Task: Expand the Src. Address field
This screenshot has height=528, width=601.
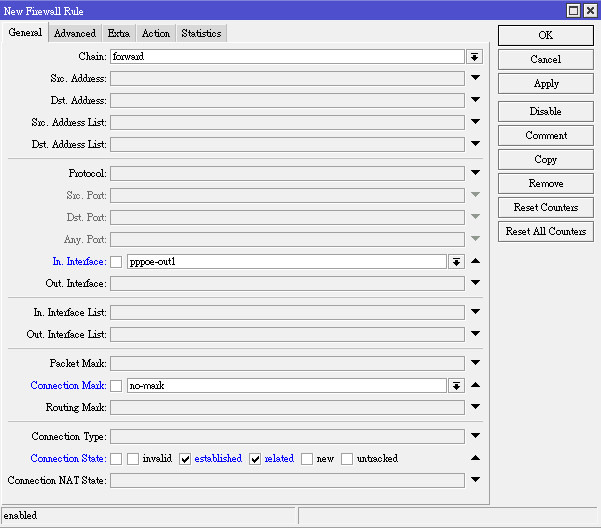Action: coord(475,78)
